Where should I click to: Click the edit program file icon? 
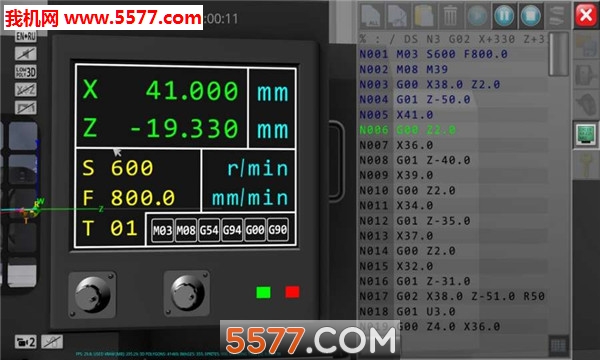(397, 16)
